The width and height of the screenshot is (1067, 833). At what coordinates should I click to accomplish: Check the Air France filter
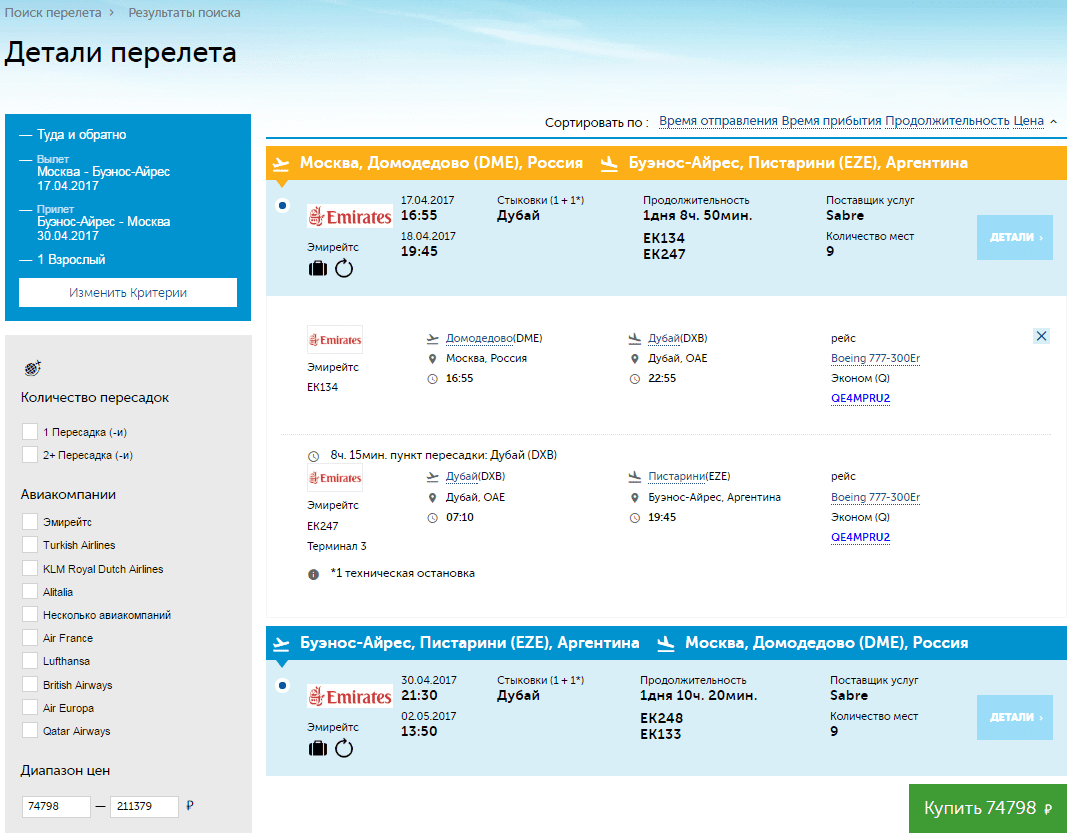click(x=29, y=638)
